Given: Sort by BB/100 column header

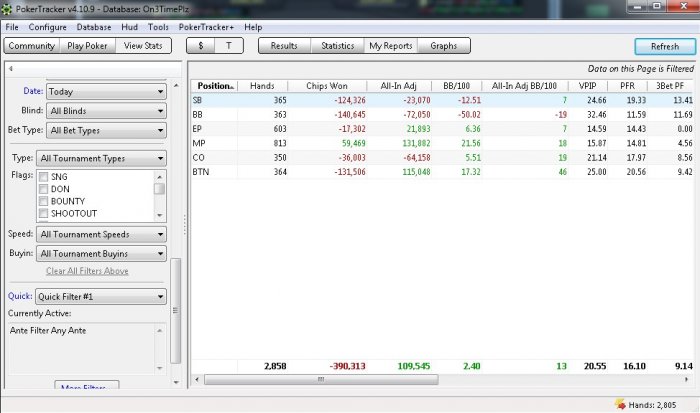Looking at the screenshot, I should pyautogui.click(x=457, y=86).
